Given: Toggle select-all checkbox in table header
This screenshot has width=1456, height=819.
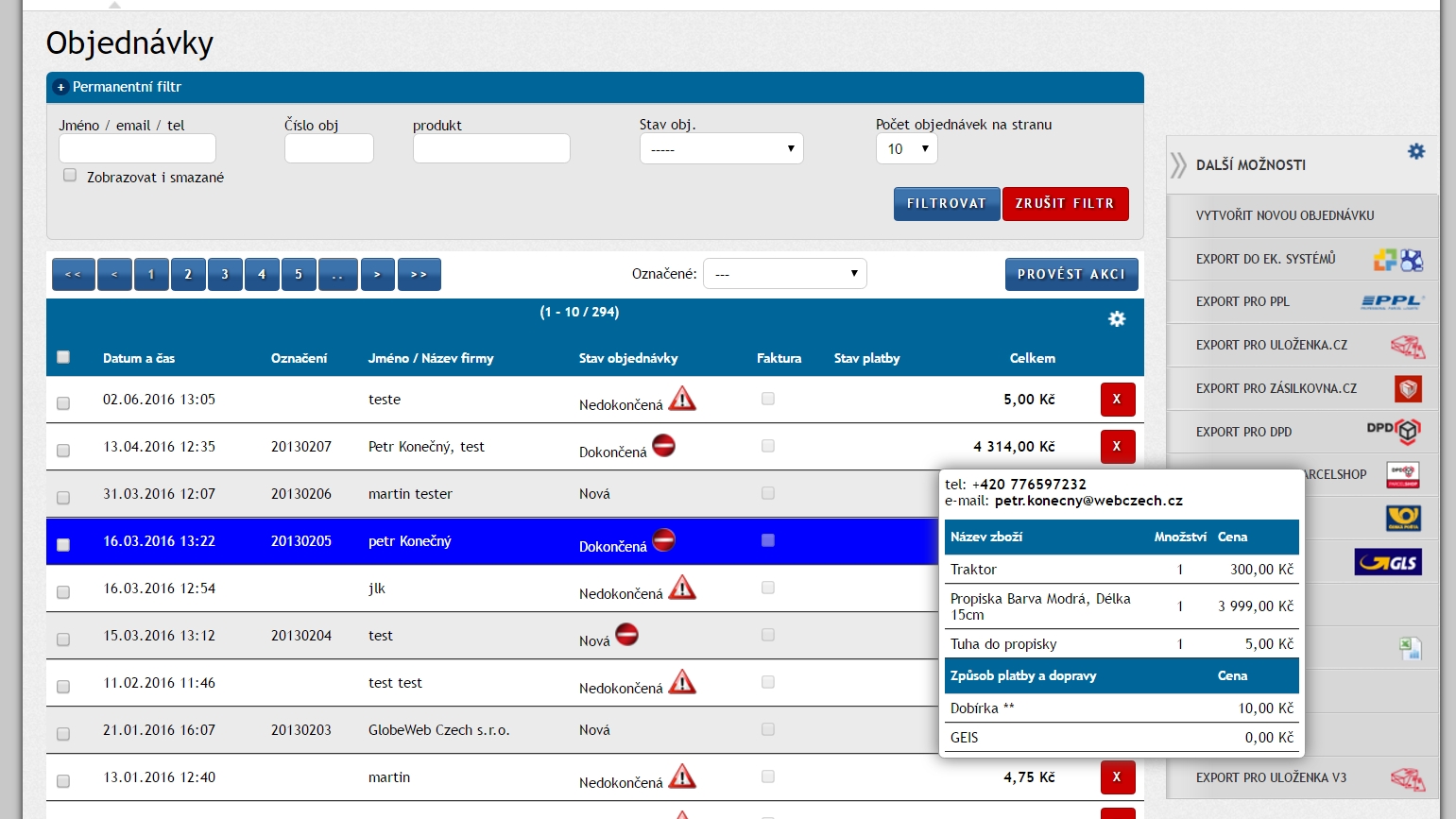Looking at the screenshot, I should 63,357.
